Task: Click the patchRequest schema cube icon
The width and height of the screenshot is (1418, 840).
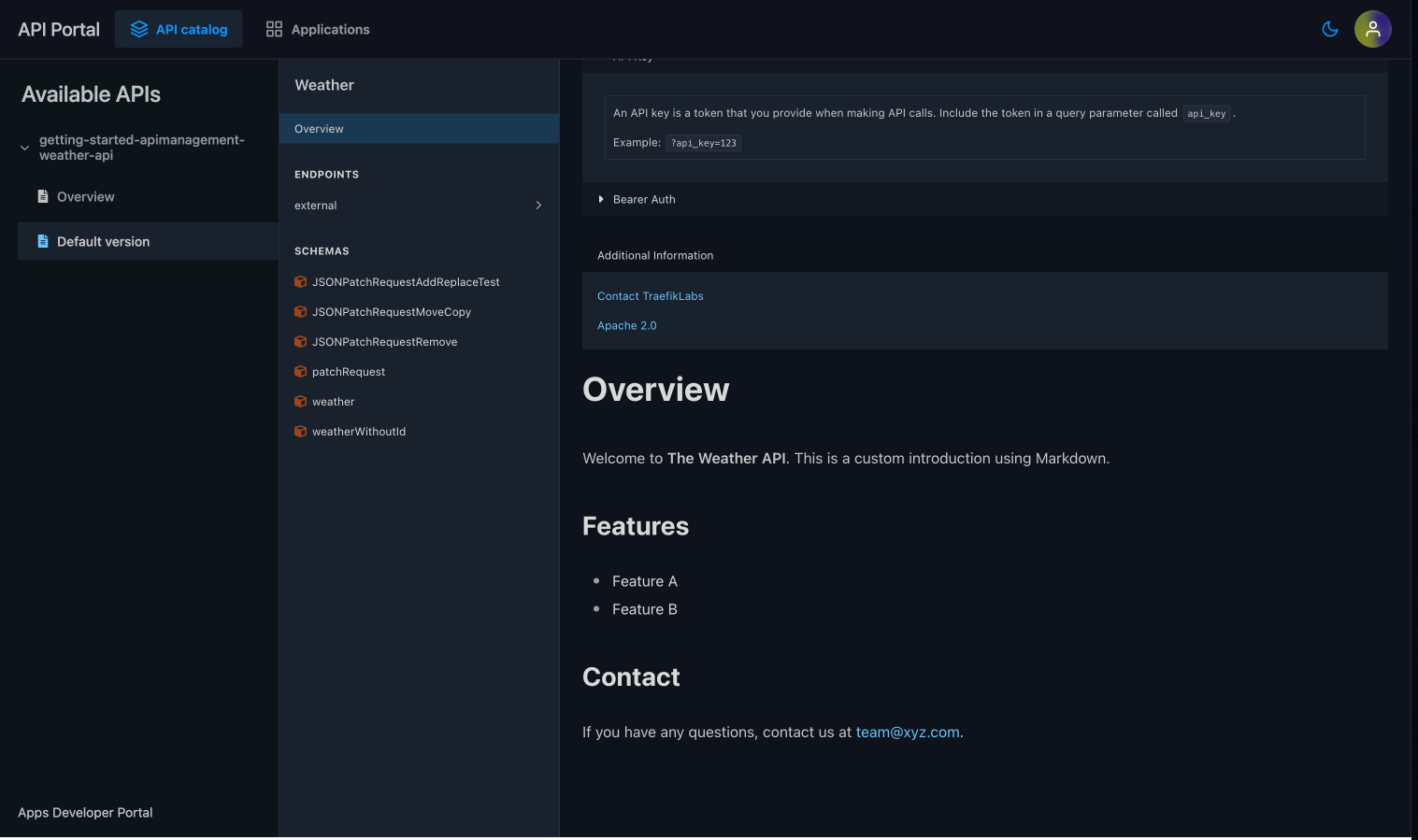Action: (300, 371)
